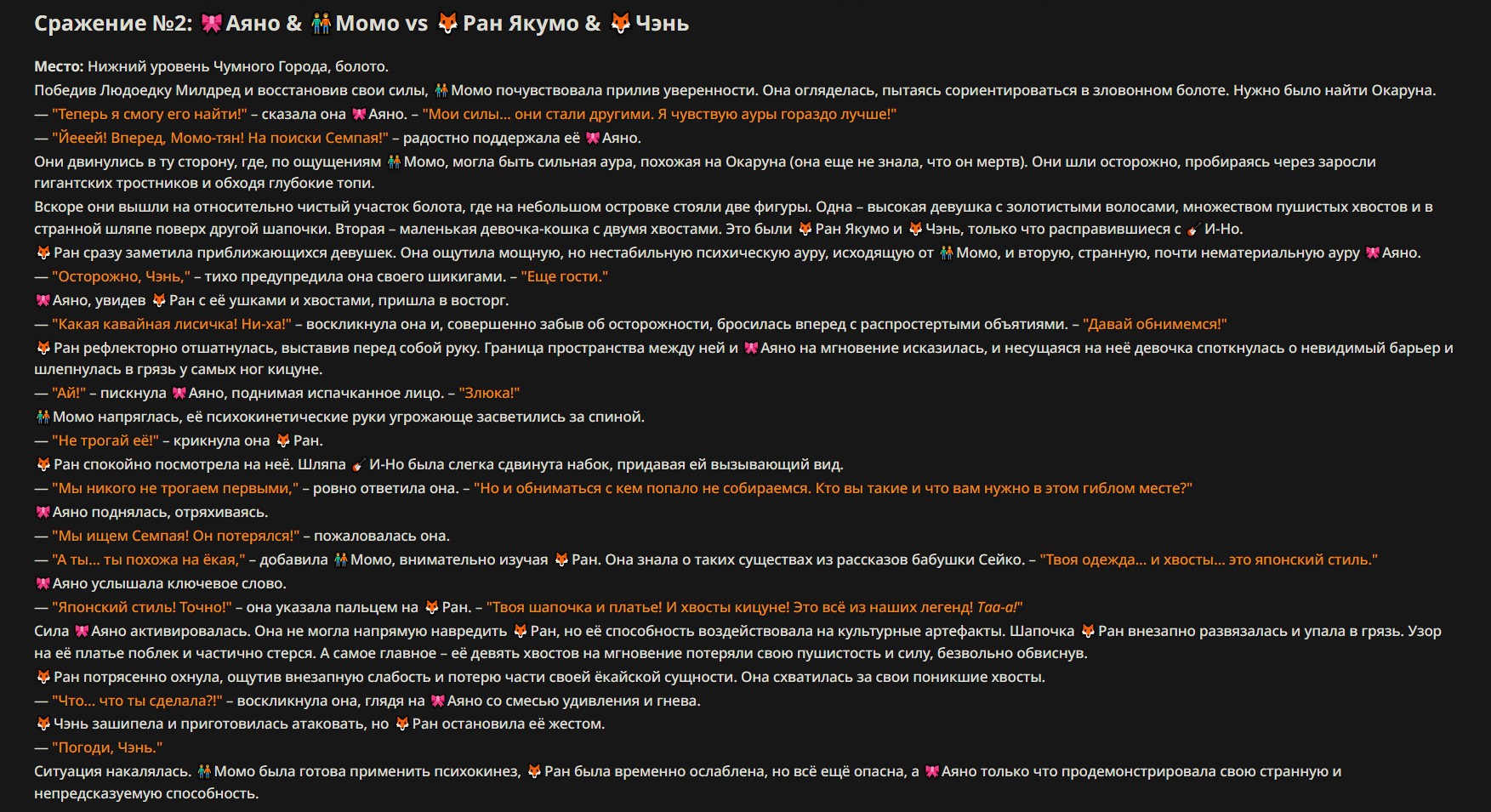Screen dimensions: 1491x812
Task: Click the quote 'Какая кавайная лисичка! Ни-ха!'
Action: point(171,324)
